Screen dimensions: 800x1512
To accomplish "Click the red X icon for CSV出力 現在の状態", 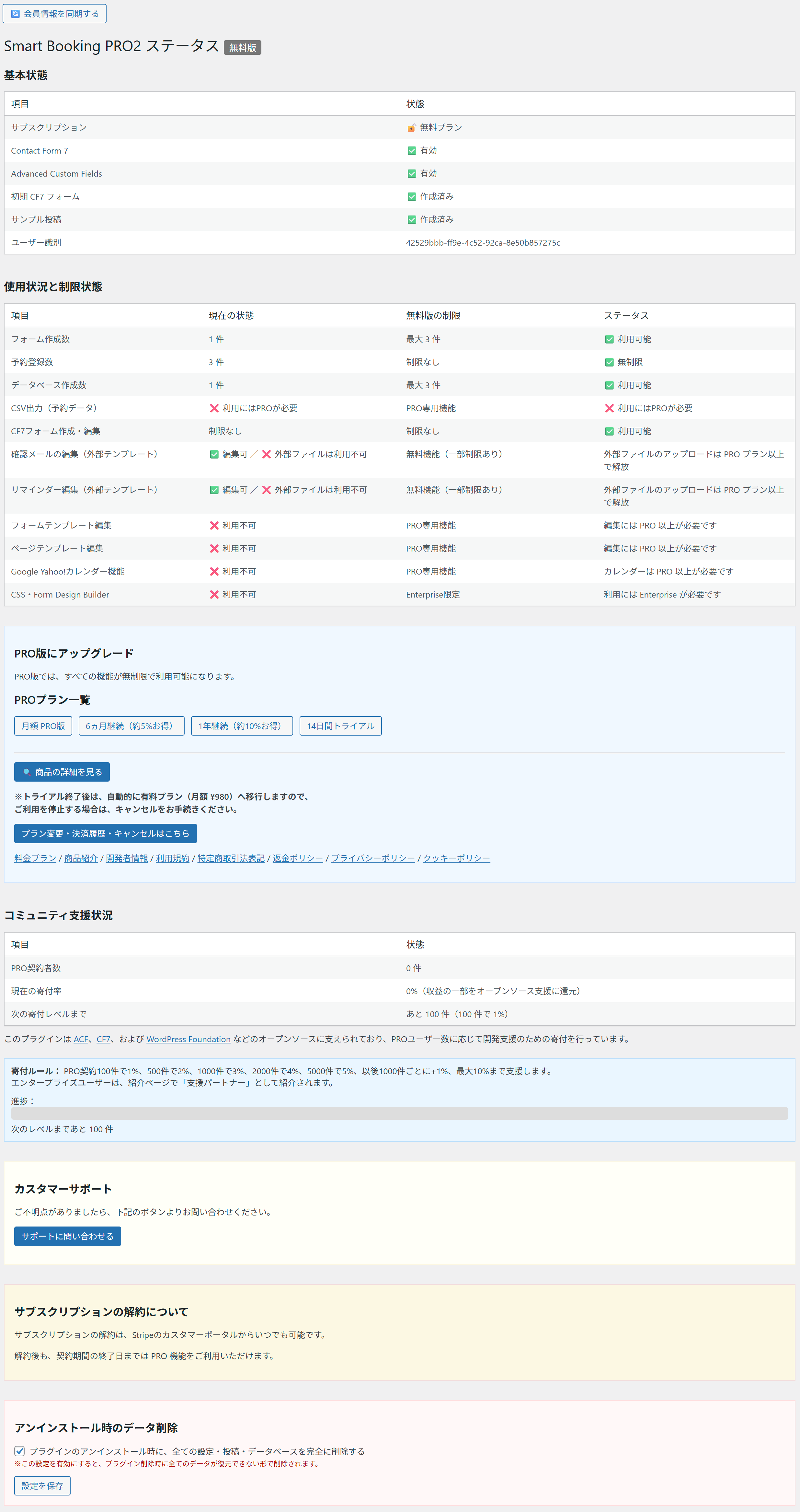I will (214, 408).
